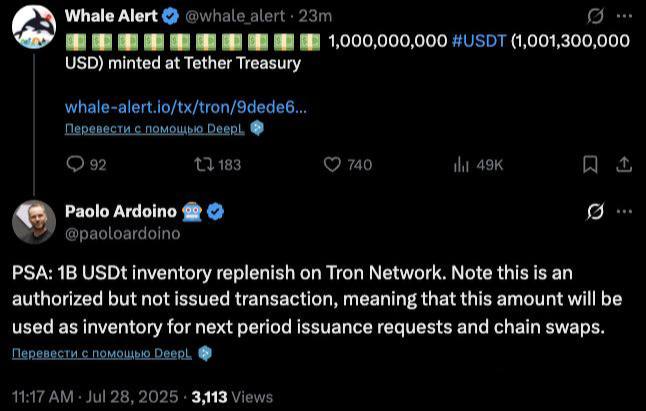646x411 pixels.
Task: Click Grok icon on Paolo Ardoino tweet
Action: tap(596, 212)
